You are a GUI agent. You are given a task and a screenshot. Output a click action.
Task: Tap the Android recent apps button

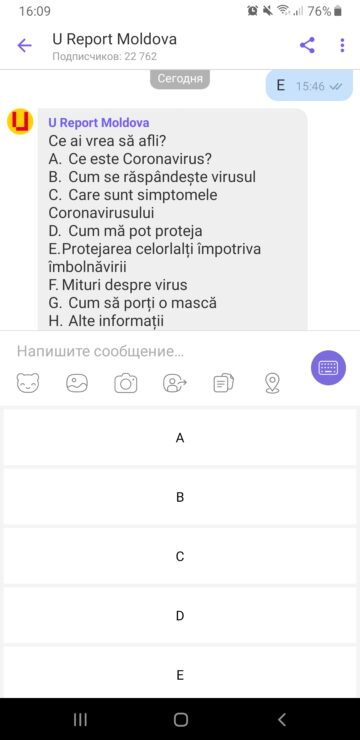[81, 719]
